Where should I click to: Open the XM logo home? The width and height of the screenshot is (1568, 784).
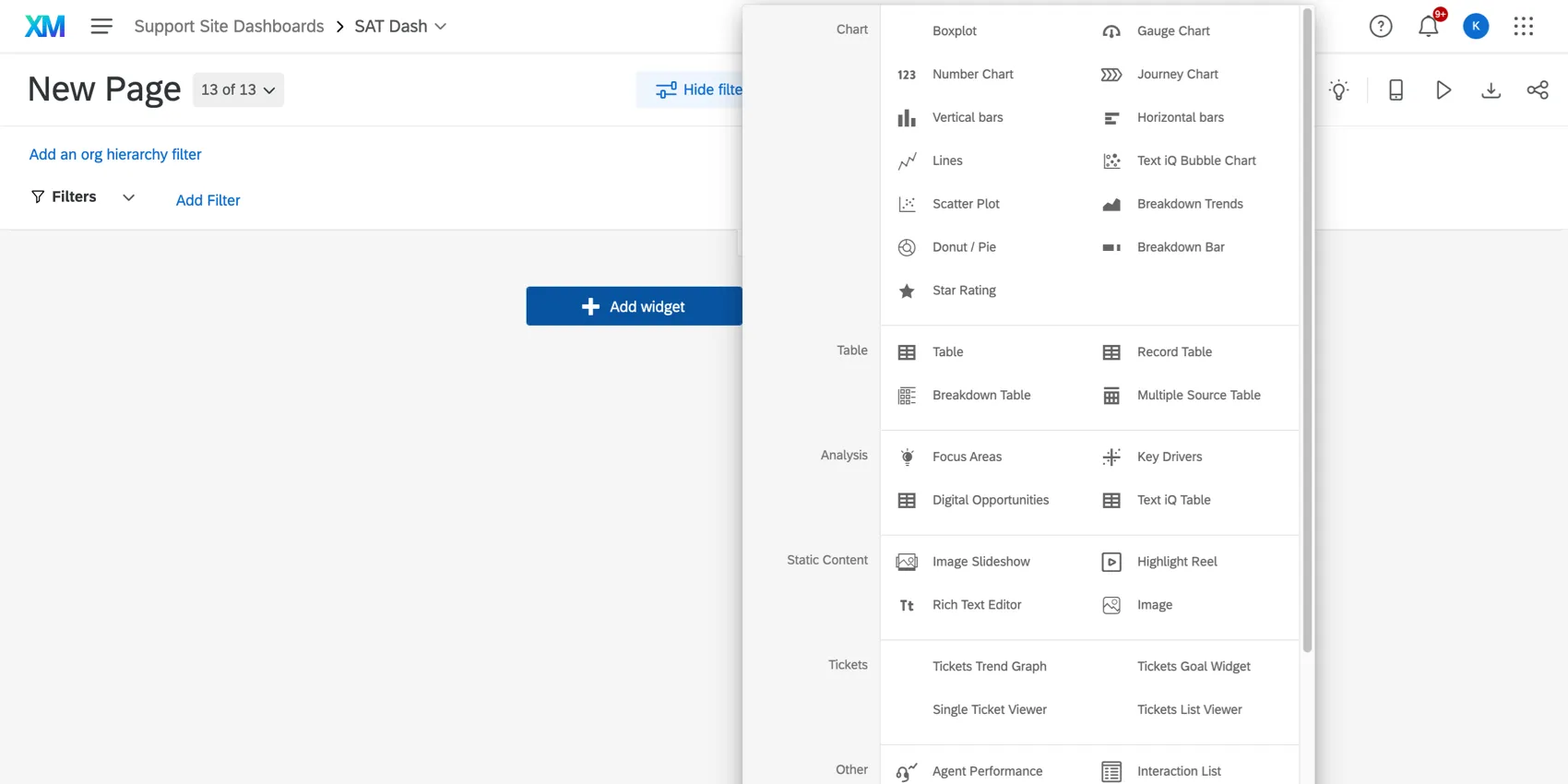(x=44, y=27)
